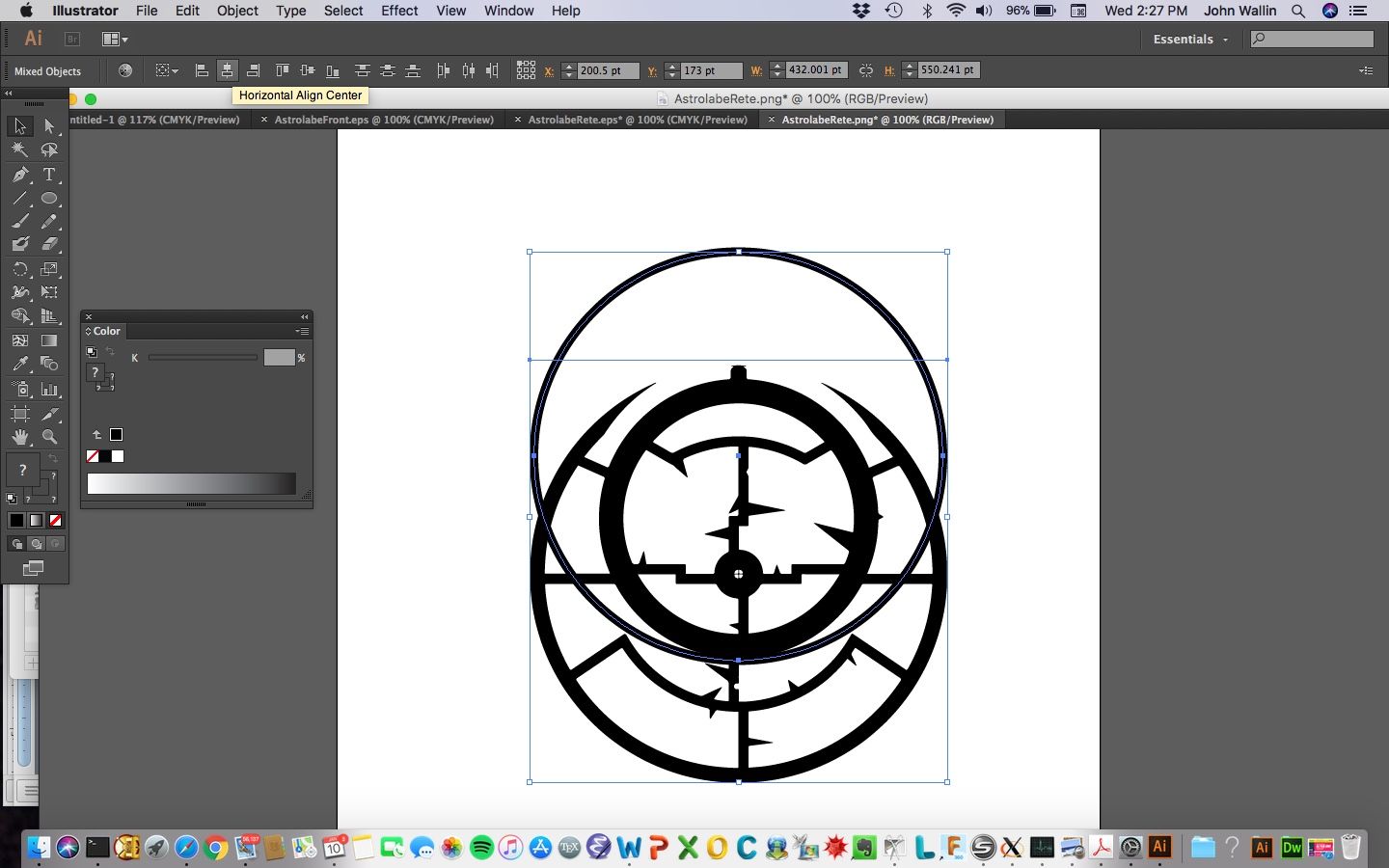Screen dimensions: 1389x868
Task: Open the Window menu
Action: tap(508, 11)
